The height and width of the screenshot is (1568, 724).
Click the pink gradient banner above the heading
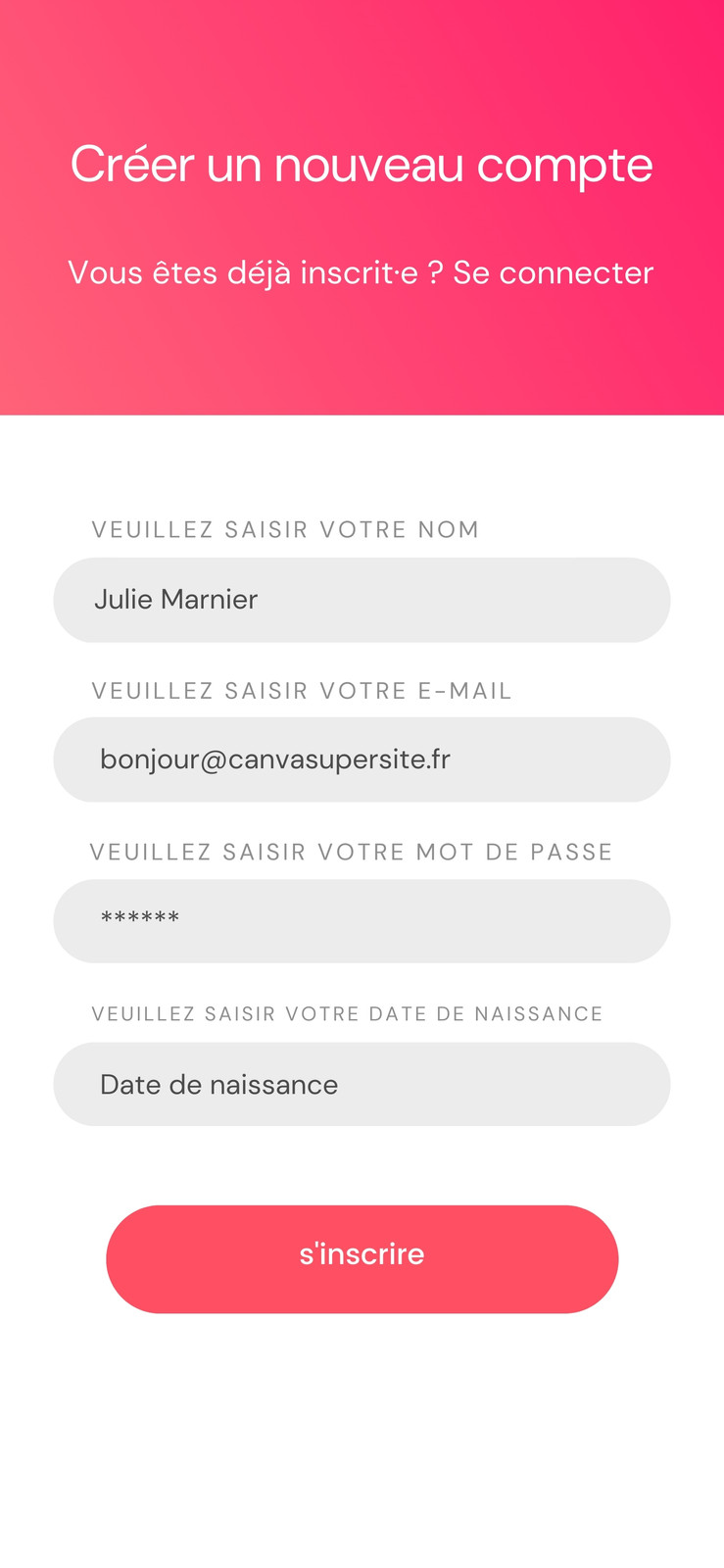362,59
